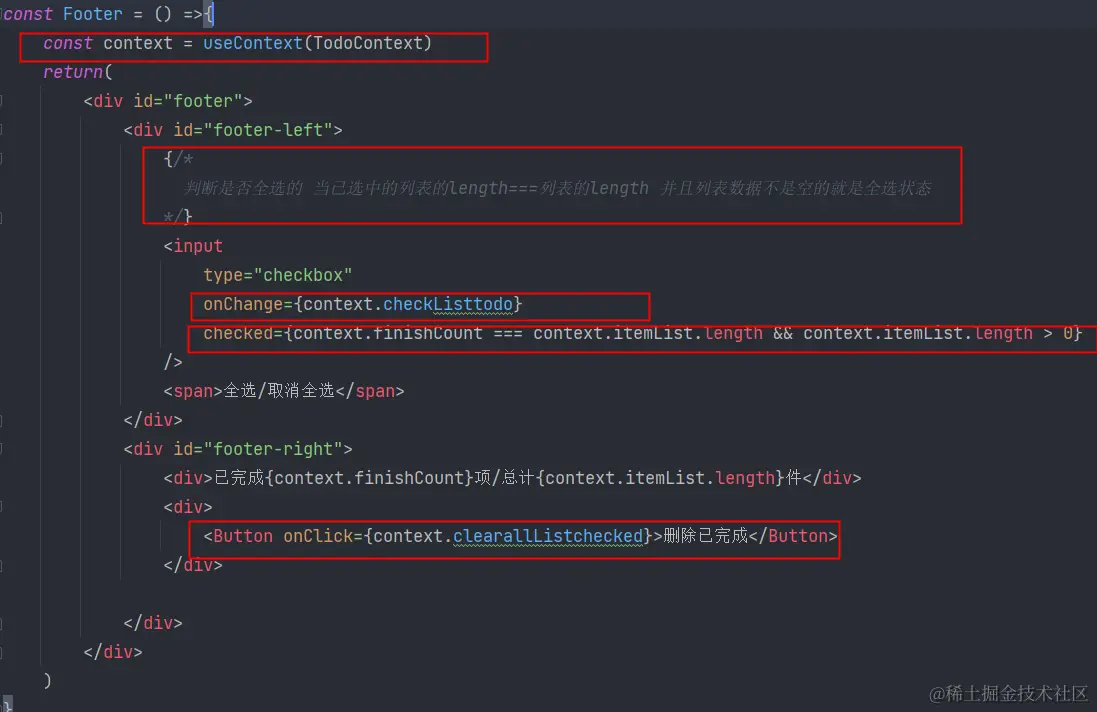The width and height of the screenshot is (1097, 712).
Task: Click the > 0 comparison at line end
Action: 1057,334
